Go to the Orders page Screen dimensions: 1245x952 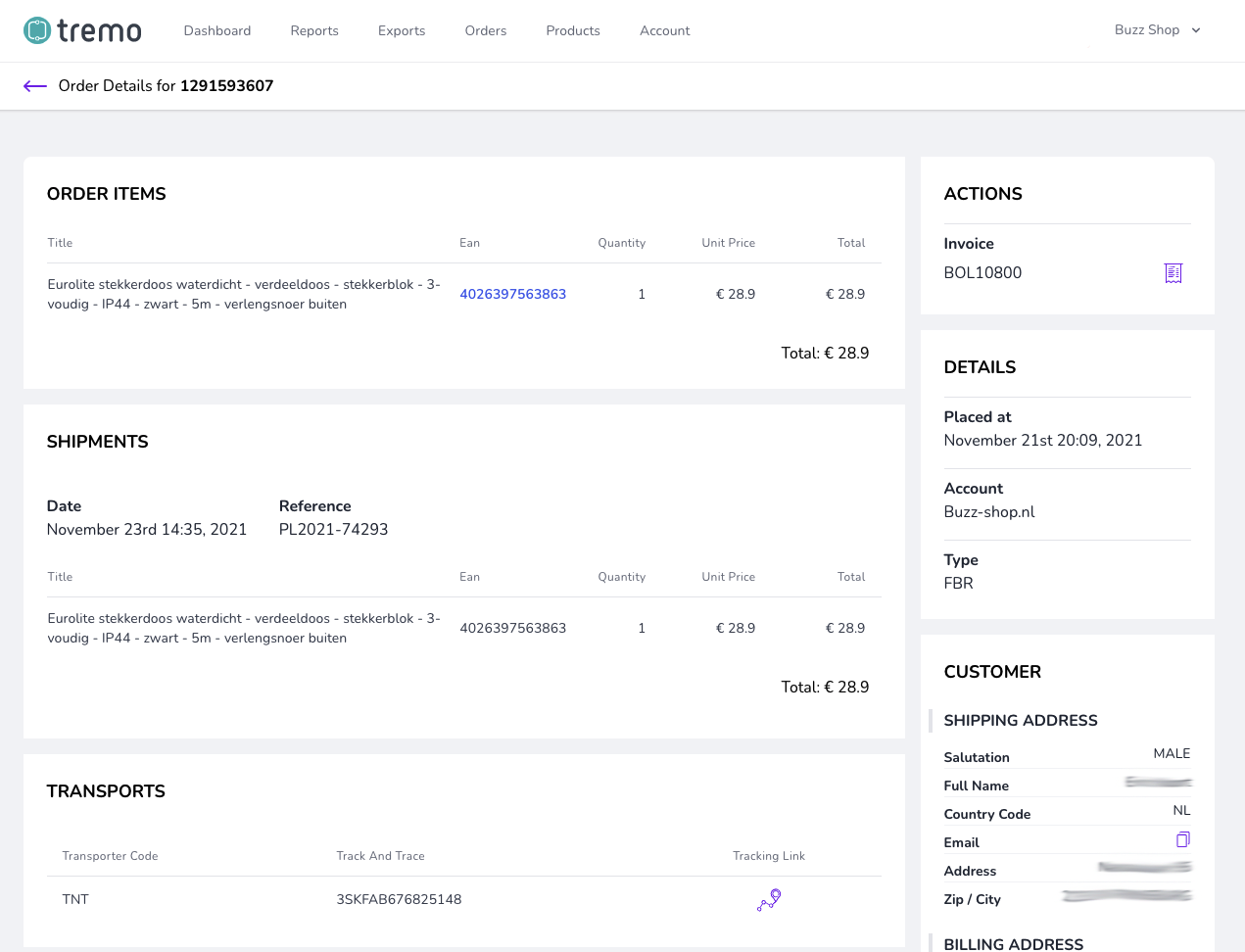coord(486,30)
